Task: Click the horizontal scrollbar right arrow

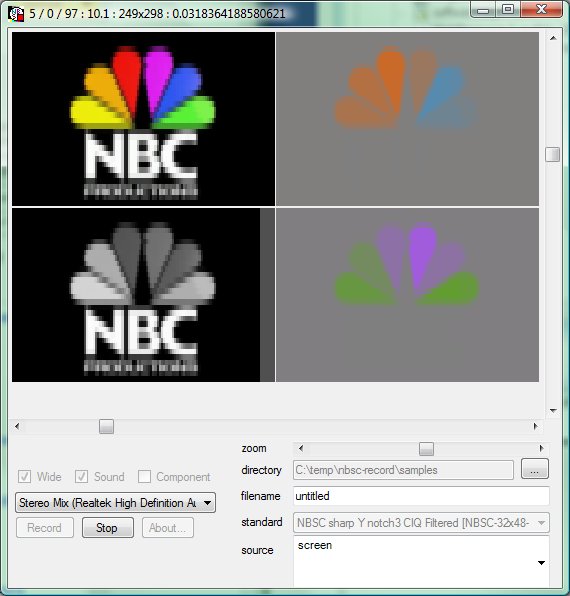Action: point(536,426)
